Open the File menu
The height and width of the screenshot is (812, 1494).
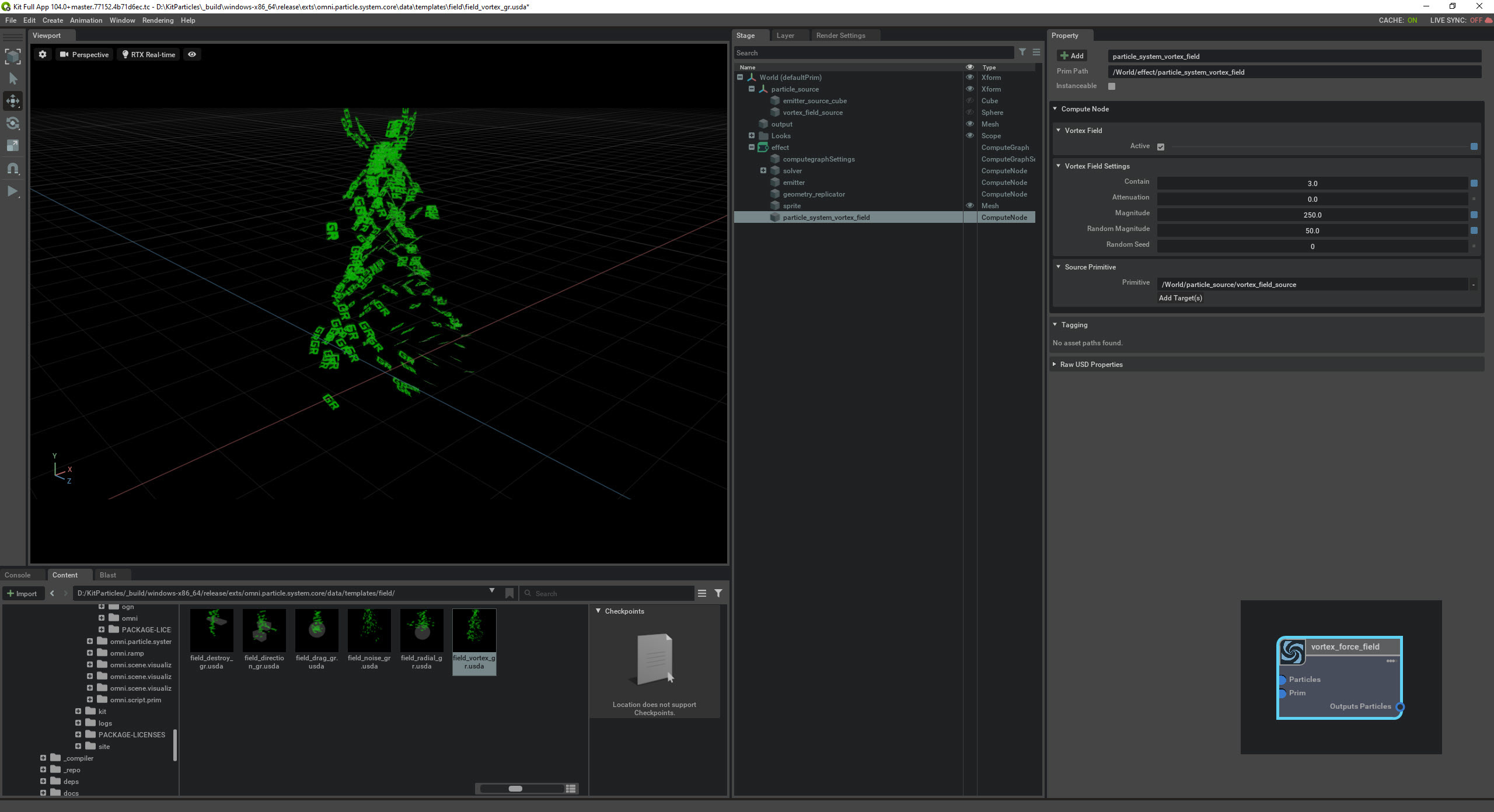click(x=11, y=20)
